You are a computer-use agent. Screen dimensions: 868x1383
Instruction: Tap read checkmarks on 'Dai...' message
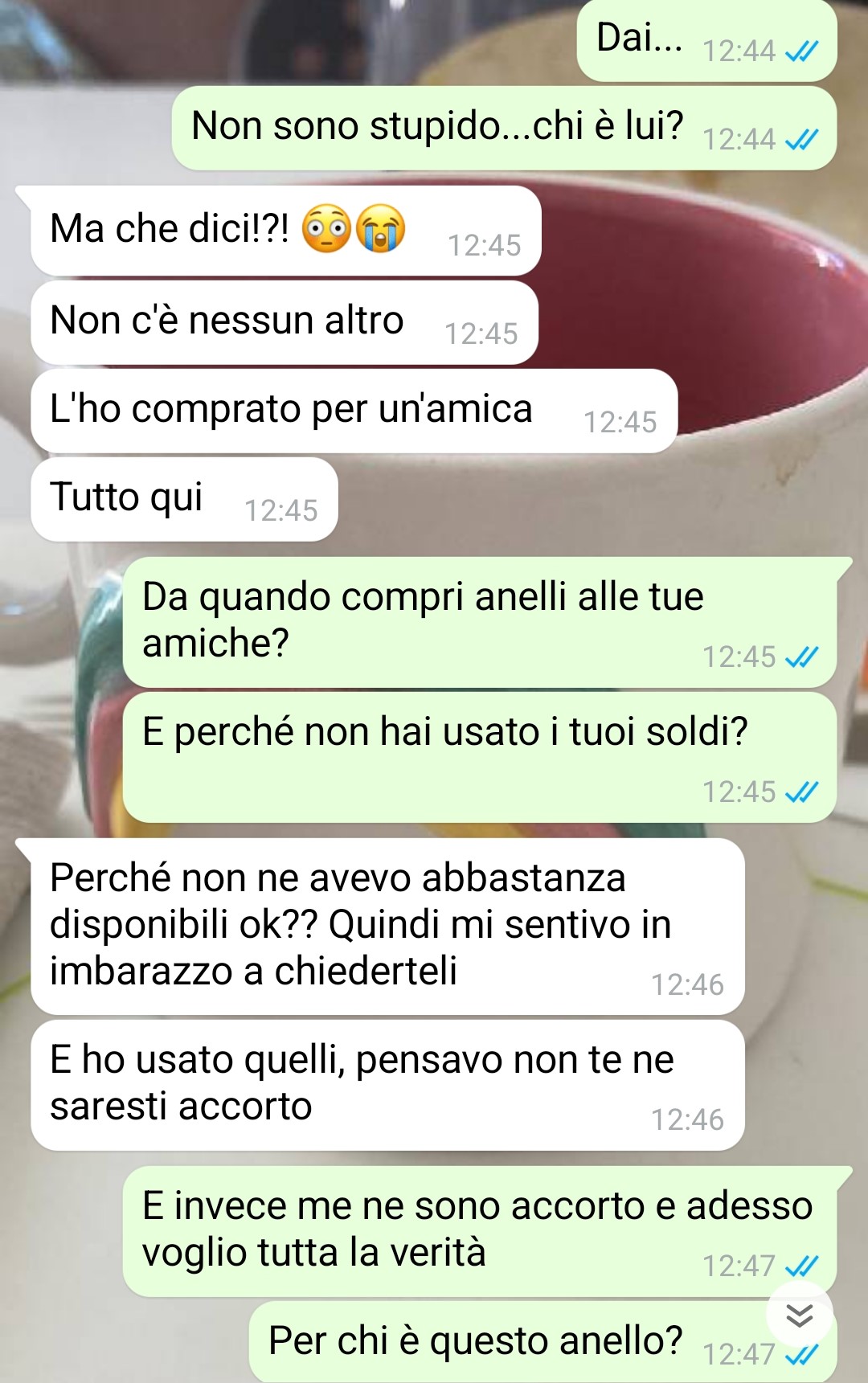coord(801,52)
